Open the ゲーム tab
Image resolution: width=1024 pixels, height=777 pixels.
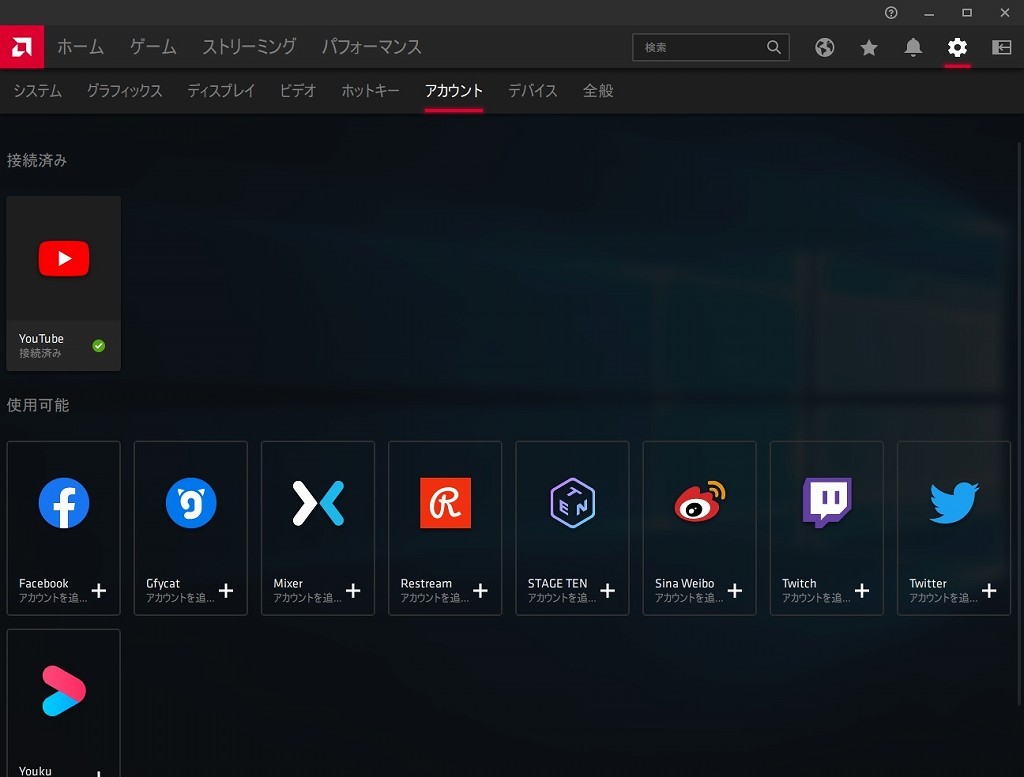point(153,47)
